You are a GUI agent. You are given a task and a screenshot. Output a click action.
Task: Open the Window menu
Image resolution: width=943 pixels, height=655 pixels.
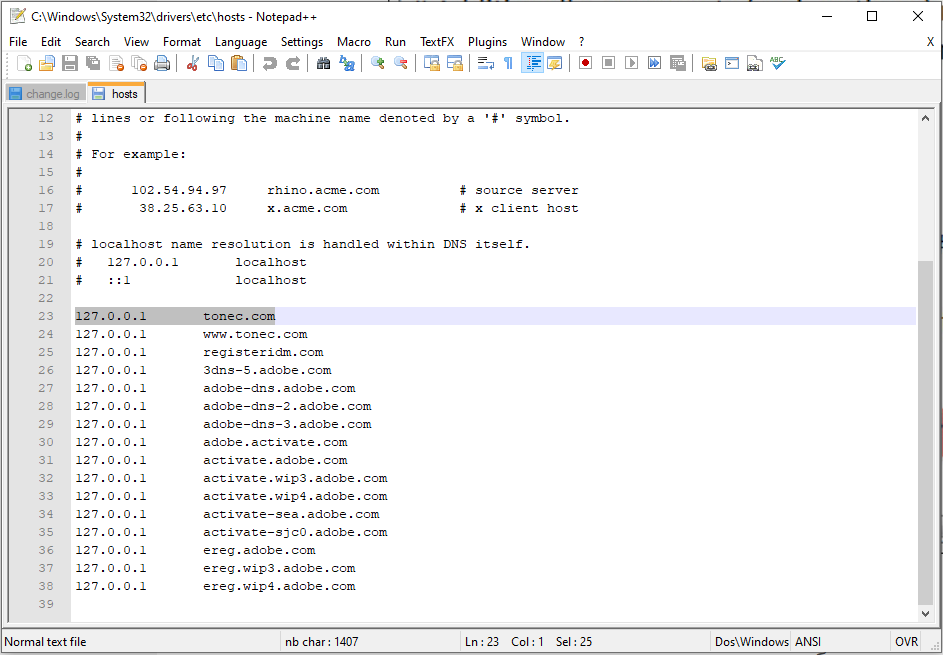pyautogui.click(x=542, y=42)
